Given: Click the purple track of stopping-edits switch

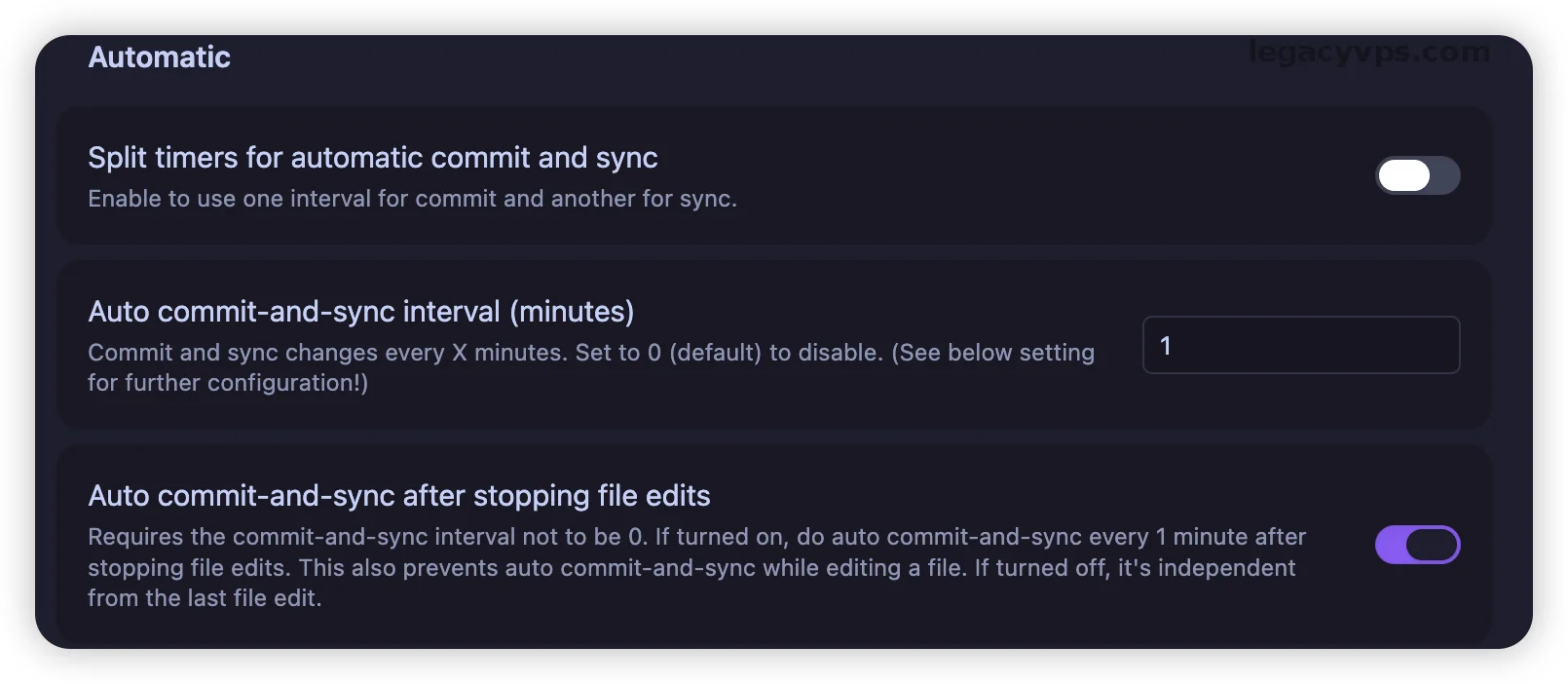Looking at the screenshot, I should pos(1389,545).
